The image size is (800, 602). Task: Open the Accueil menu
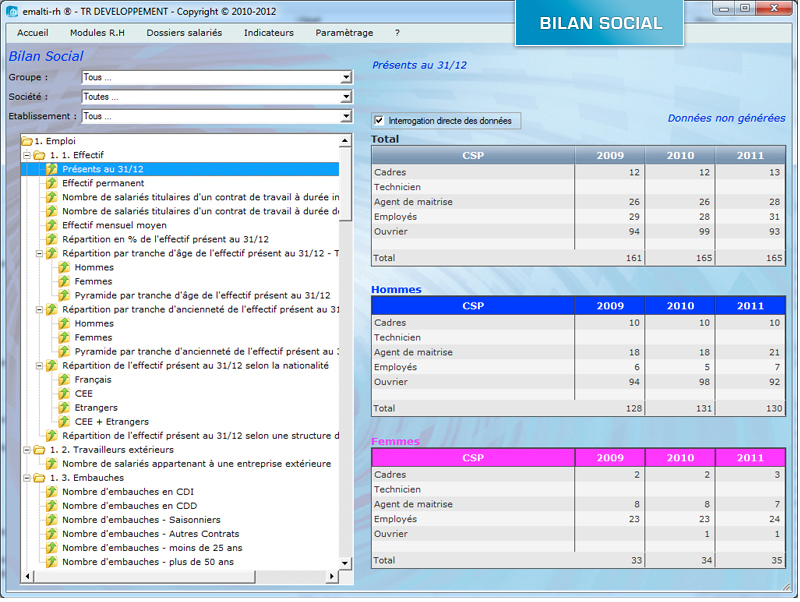(x=33, y=33)
